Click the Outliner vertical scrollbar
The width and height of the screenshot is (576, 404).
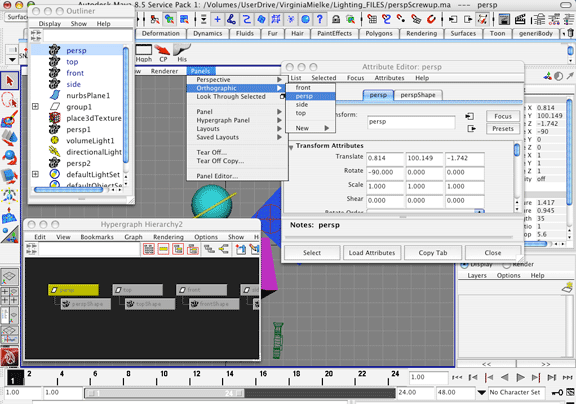pos(126,105)
